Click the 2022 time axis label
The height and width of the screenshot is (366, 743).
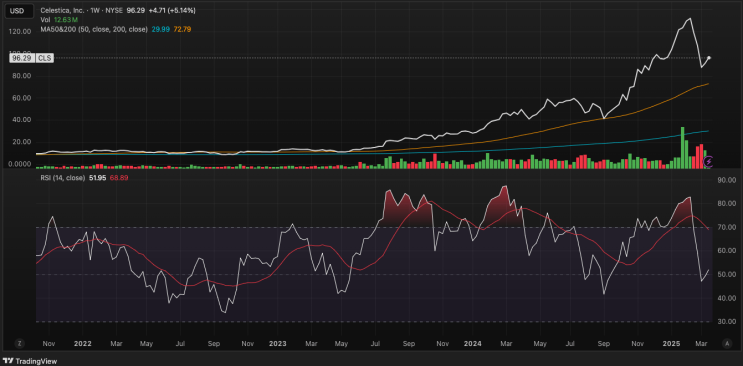tap(83, 343)
